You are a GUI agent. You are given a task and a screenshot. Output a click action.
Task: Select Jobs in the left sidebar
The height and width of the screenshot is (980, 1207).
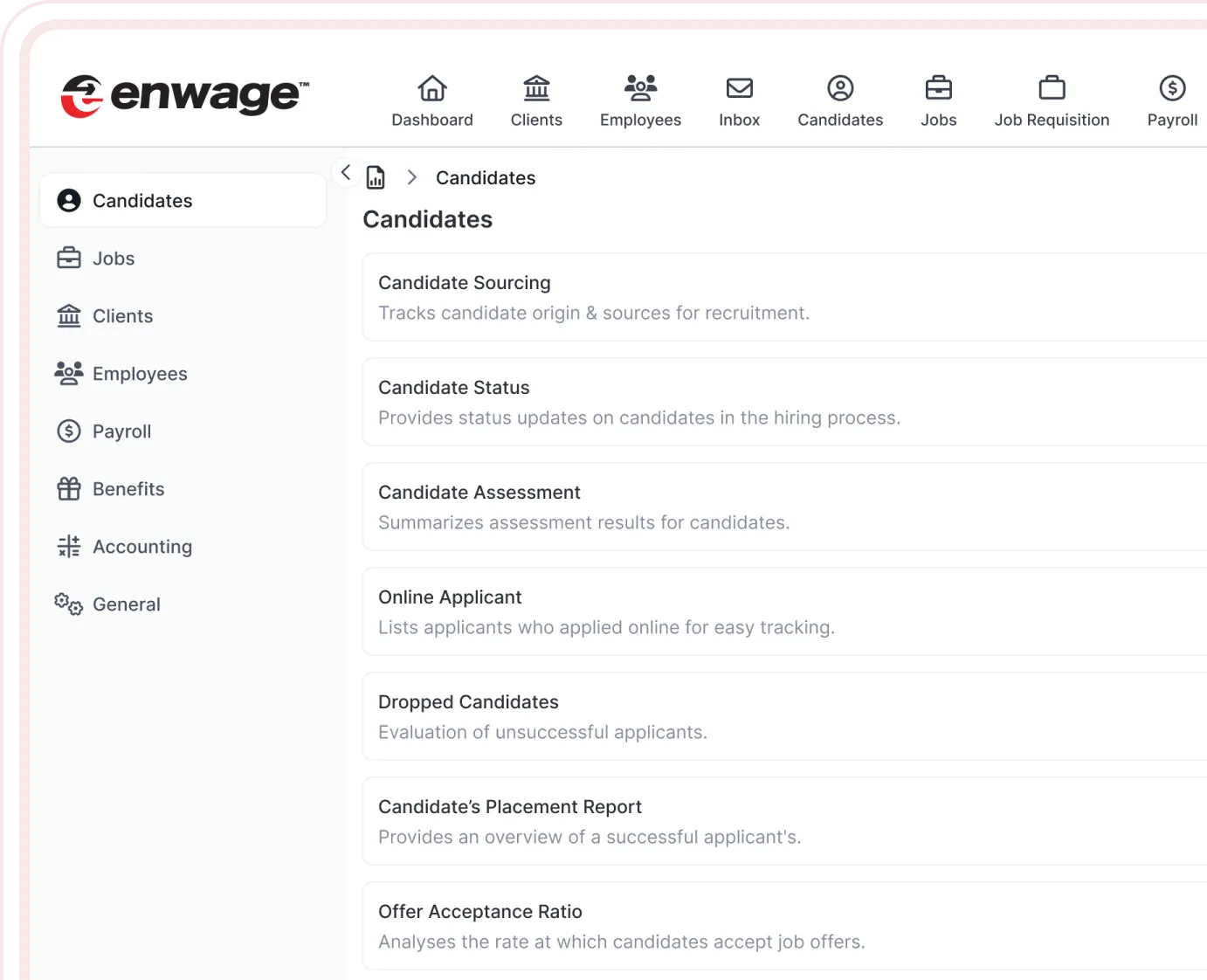(114, 259)
